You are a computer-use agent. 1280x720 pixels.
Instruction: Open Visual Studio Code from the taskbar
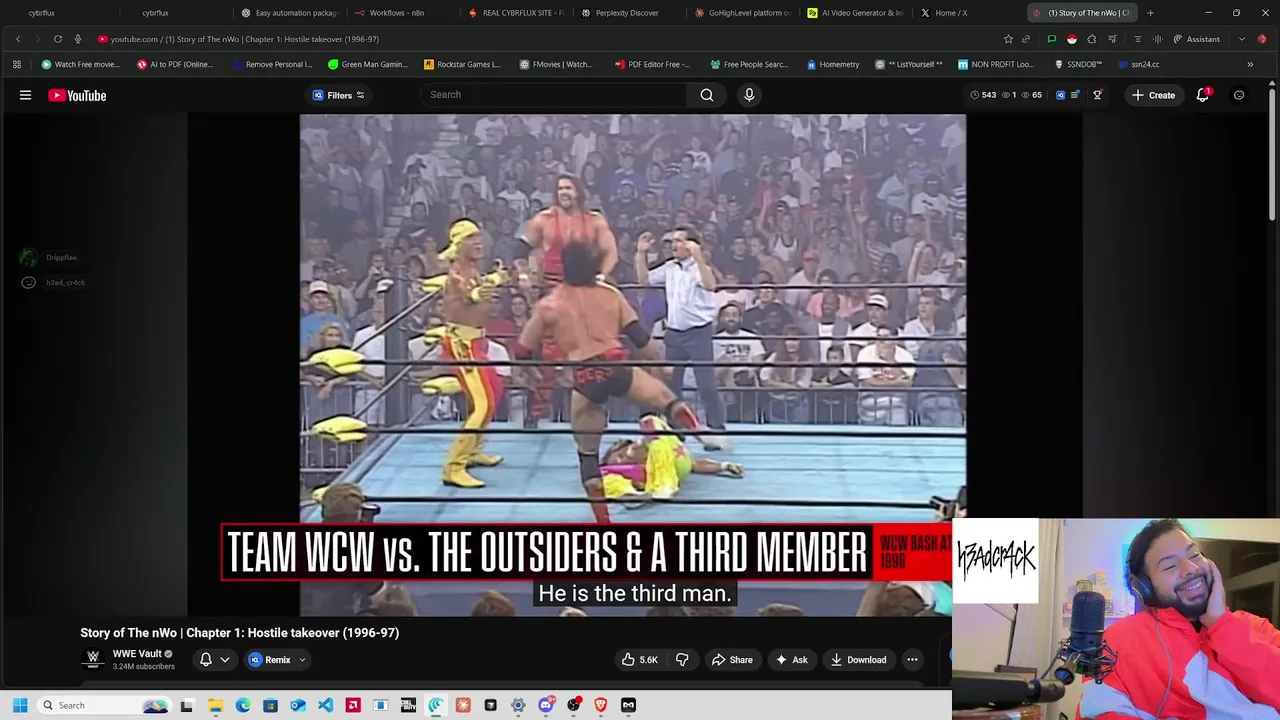(325, 705)
